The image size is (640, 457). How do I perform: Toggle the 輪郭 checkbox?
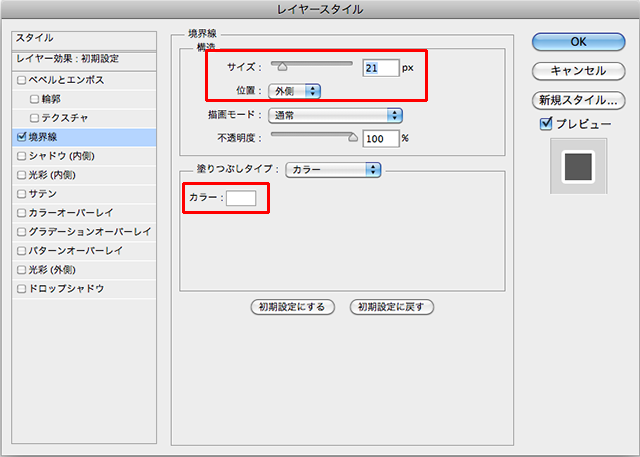[x=35, y=98]
